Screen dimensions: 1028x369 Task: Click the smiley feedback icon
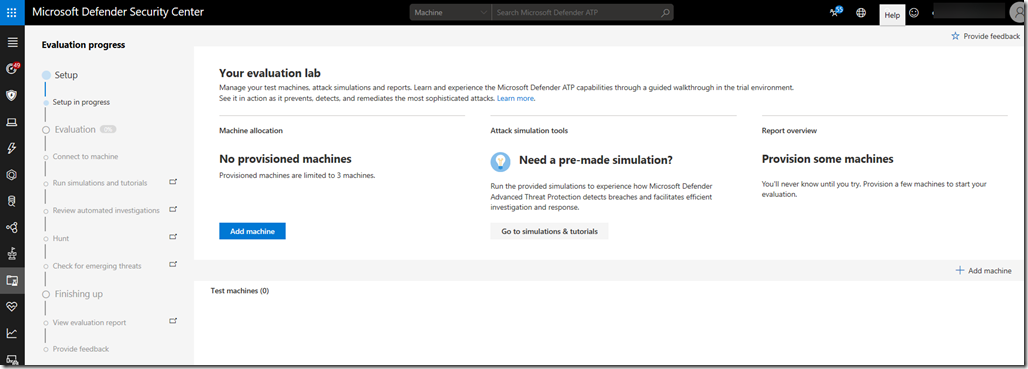(x=915, y=12)
